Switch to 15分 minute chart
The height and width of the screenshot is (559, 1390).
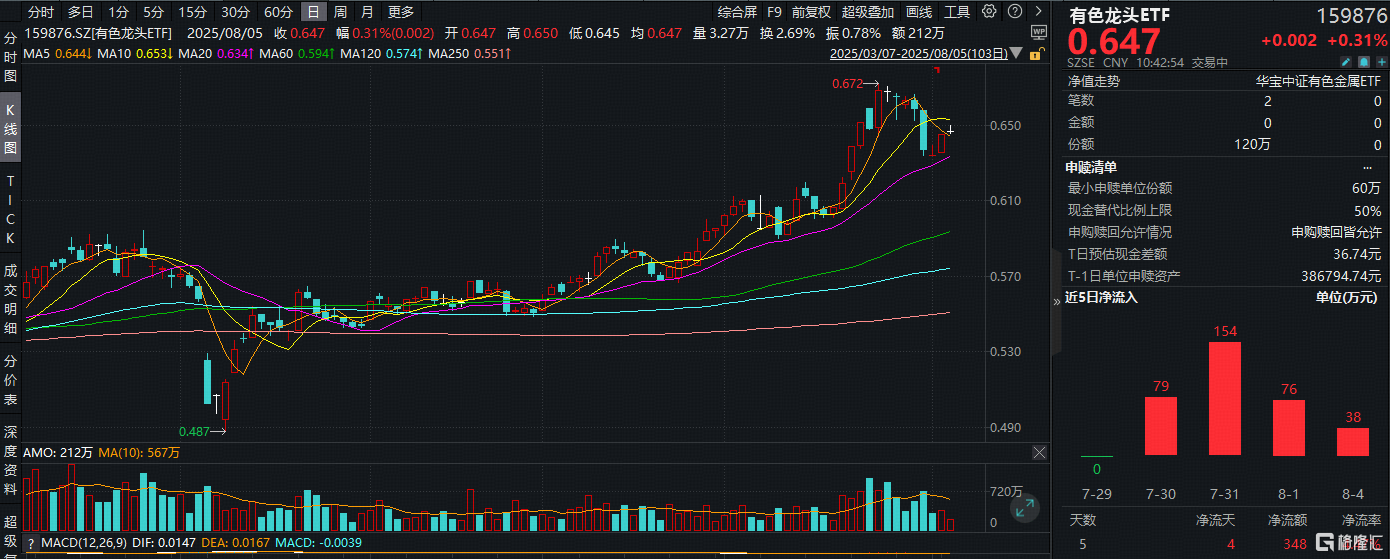[192, 12]
